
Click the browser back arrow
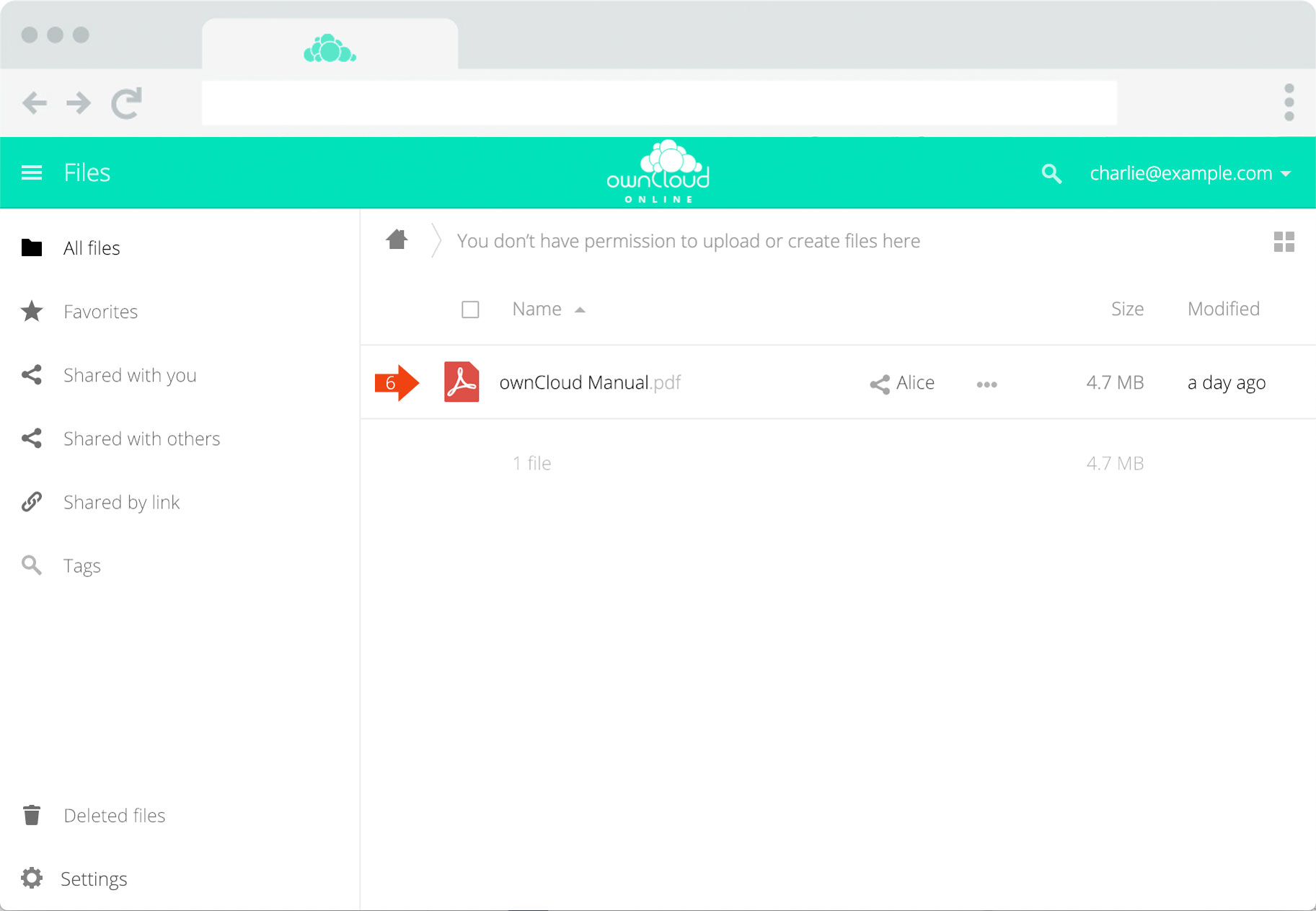click(x=35, y=103)
